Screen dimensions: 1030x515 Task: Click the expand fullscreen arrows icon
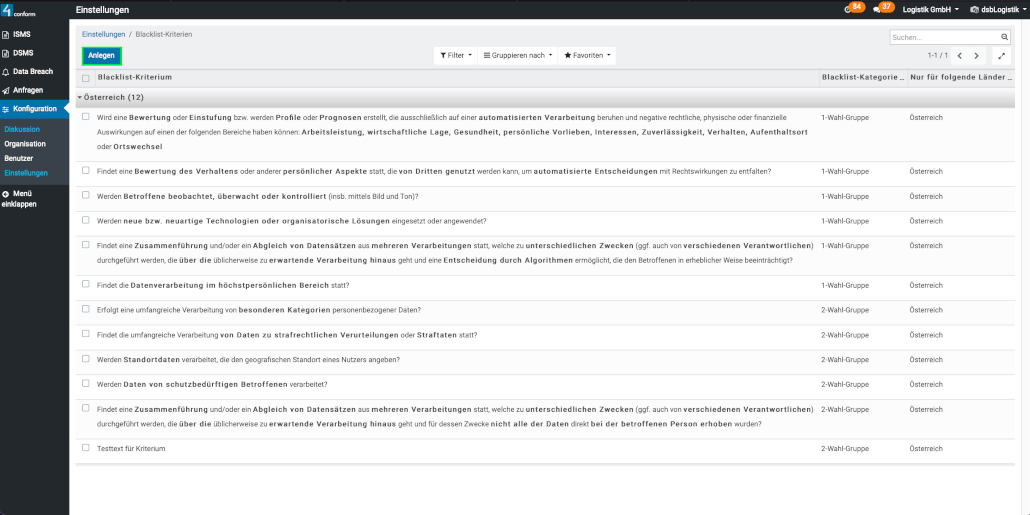(1002, 56)
